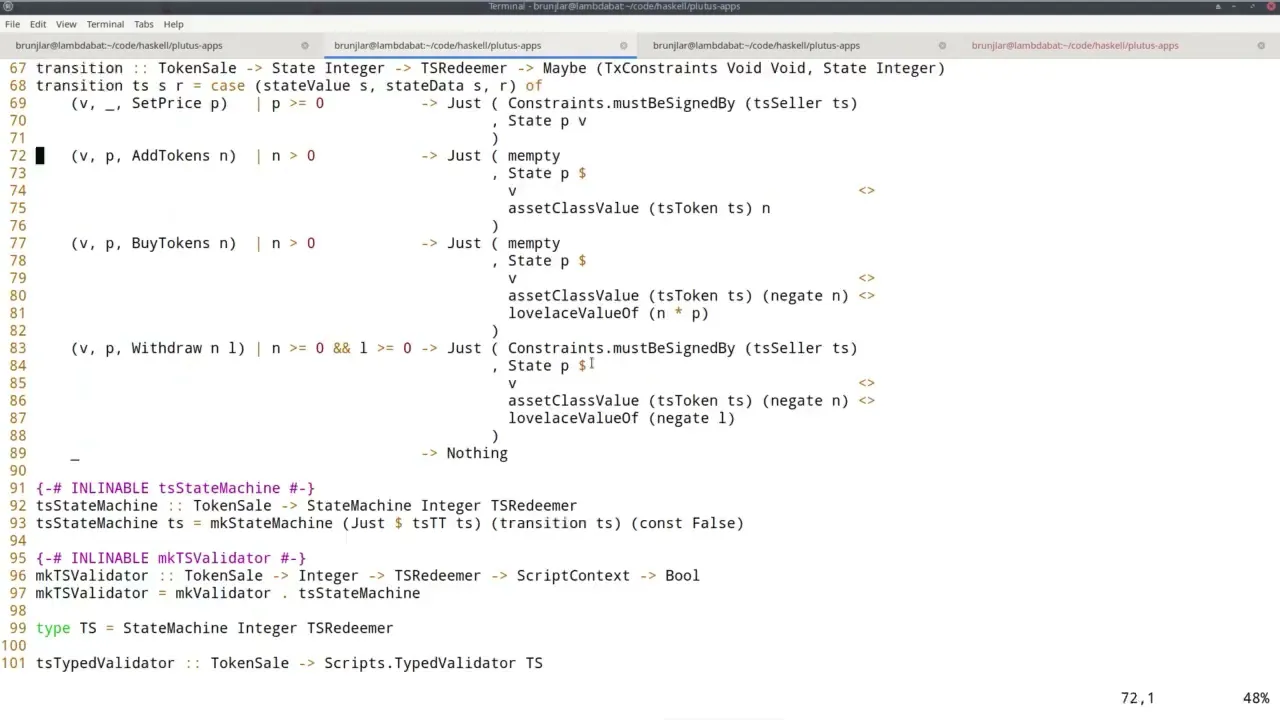Close the fourth plutus-apps tab

point(1261,45)
